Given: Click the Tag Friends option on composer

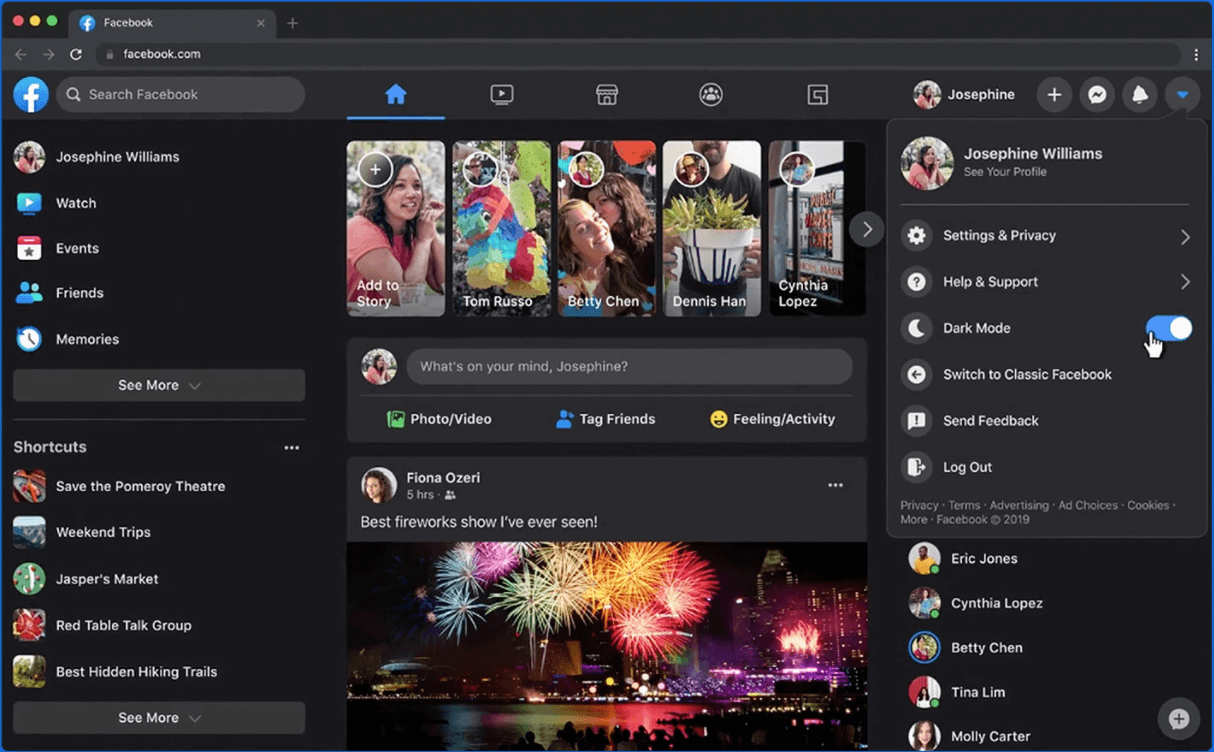Looking at the screenshot, I should click(x=604, y=419).
